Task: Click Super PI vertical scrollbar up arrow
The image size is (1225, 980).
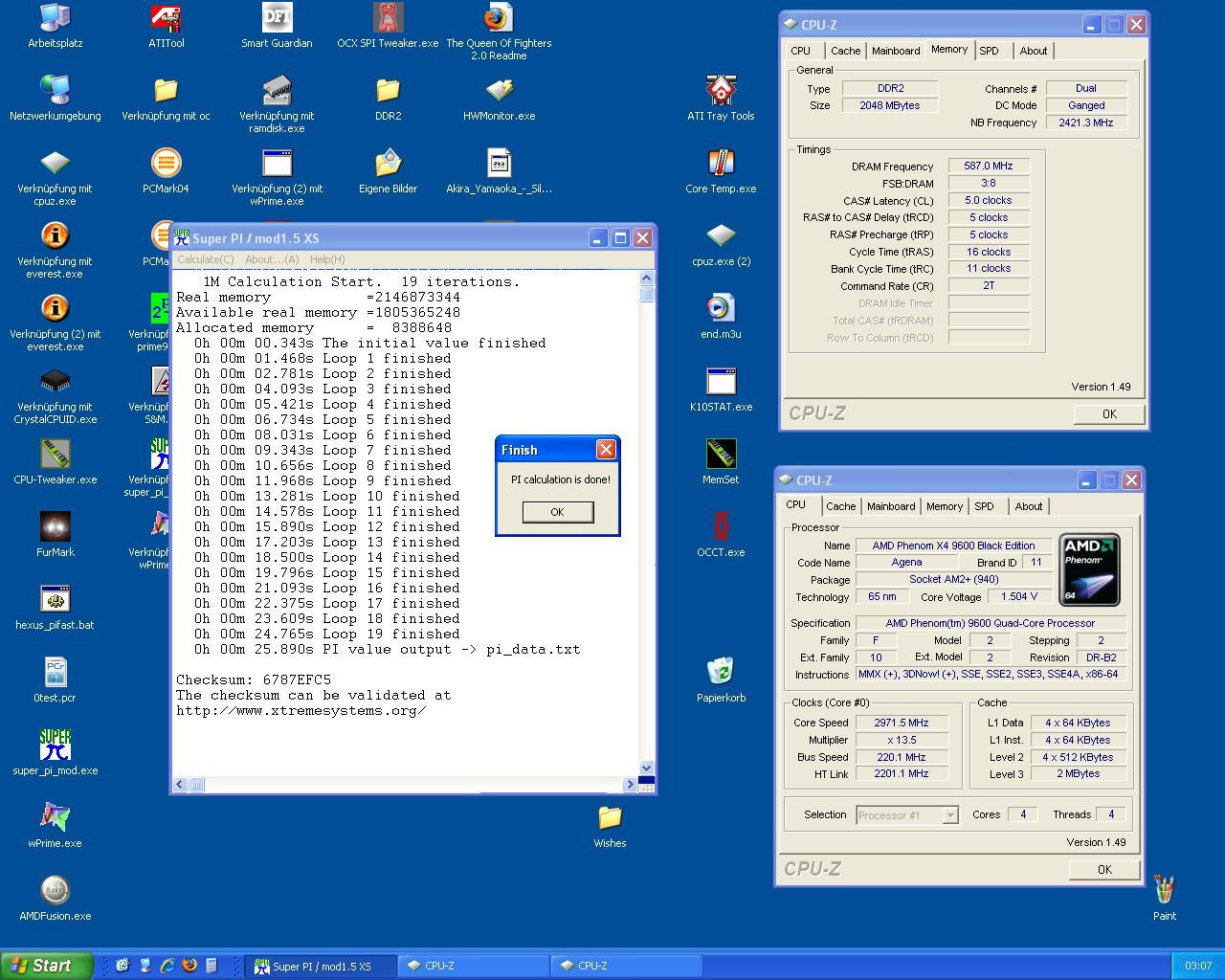Action: (646, 278)
